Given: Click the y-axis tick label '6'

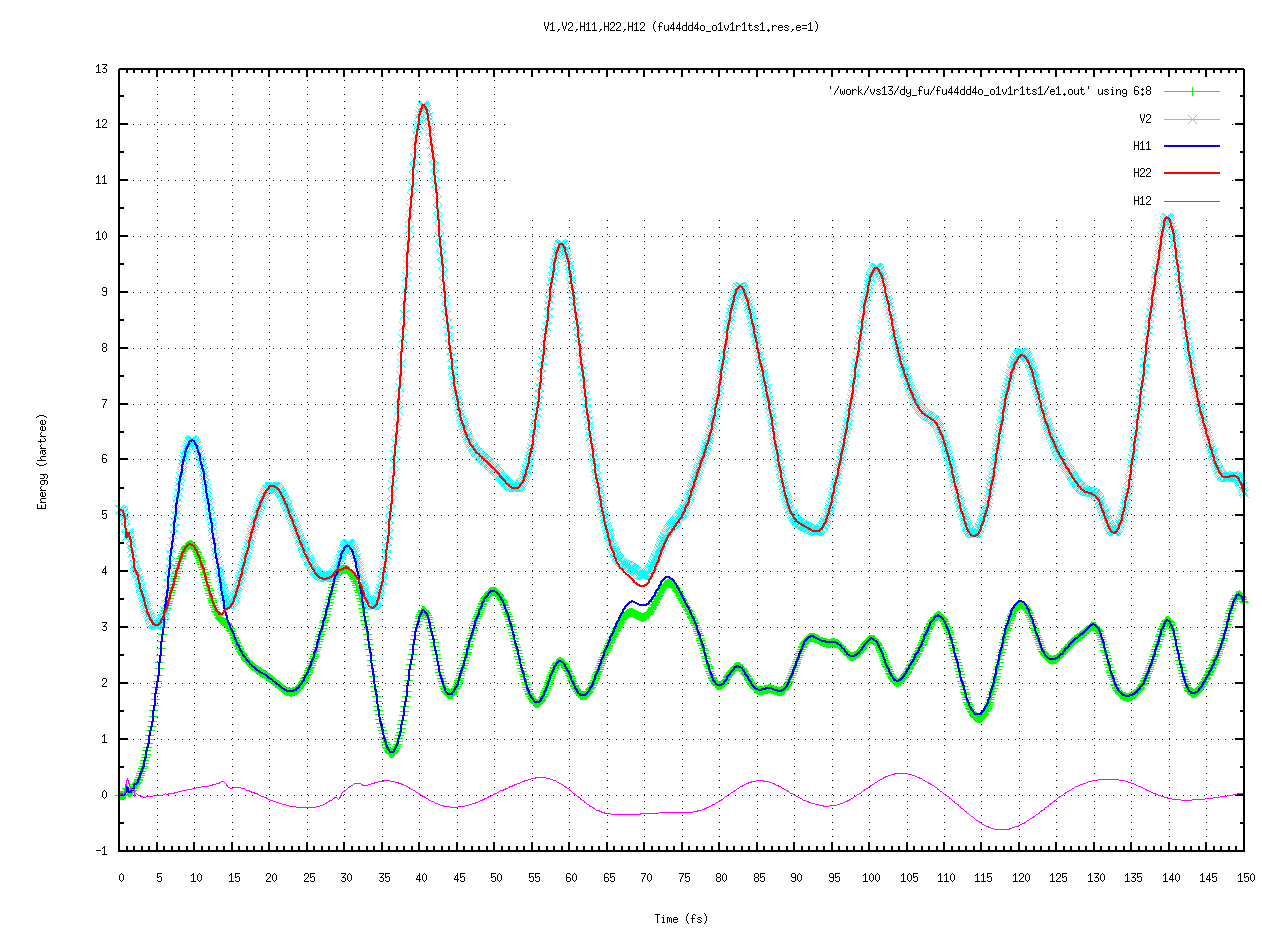Looking at the screenshot, I should point(105,460).
